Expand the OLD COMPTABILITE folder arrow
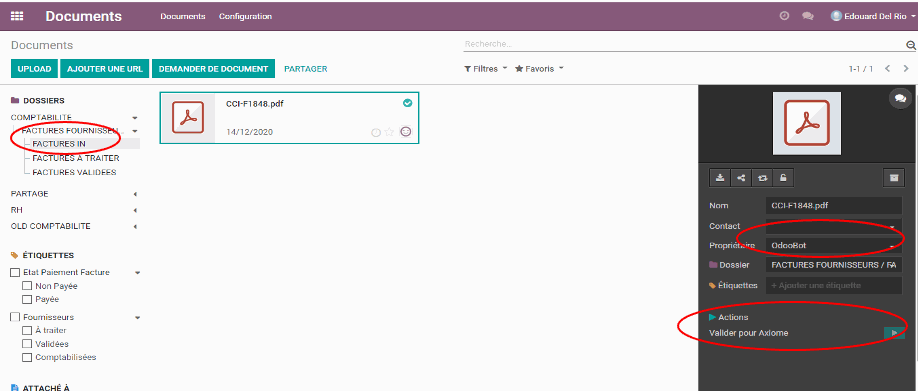This screenshot has width=918, height=391. coord(135,227)
